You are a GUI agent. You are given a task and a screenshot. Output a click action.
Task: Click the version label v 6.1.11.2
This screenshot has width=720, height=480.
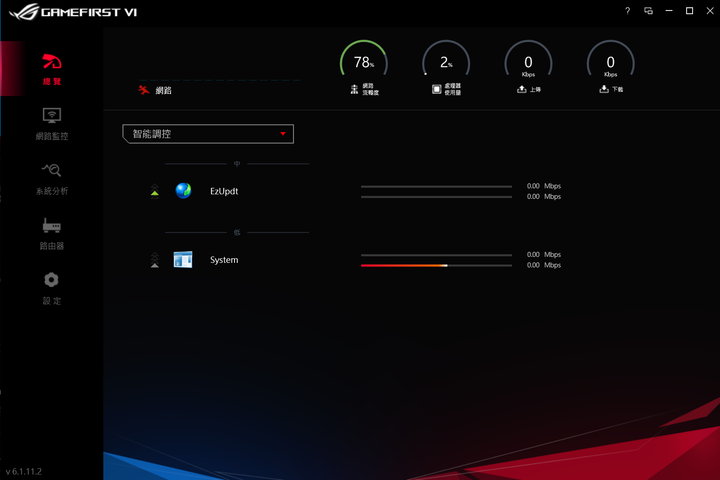point(24,472)
